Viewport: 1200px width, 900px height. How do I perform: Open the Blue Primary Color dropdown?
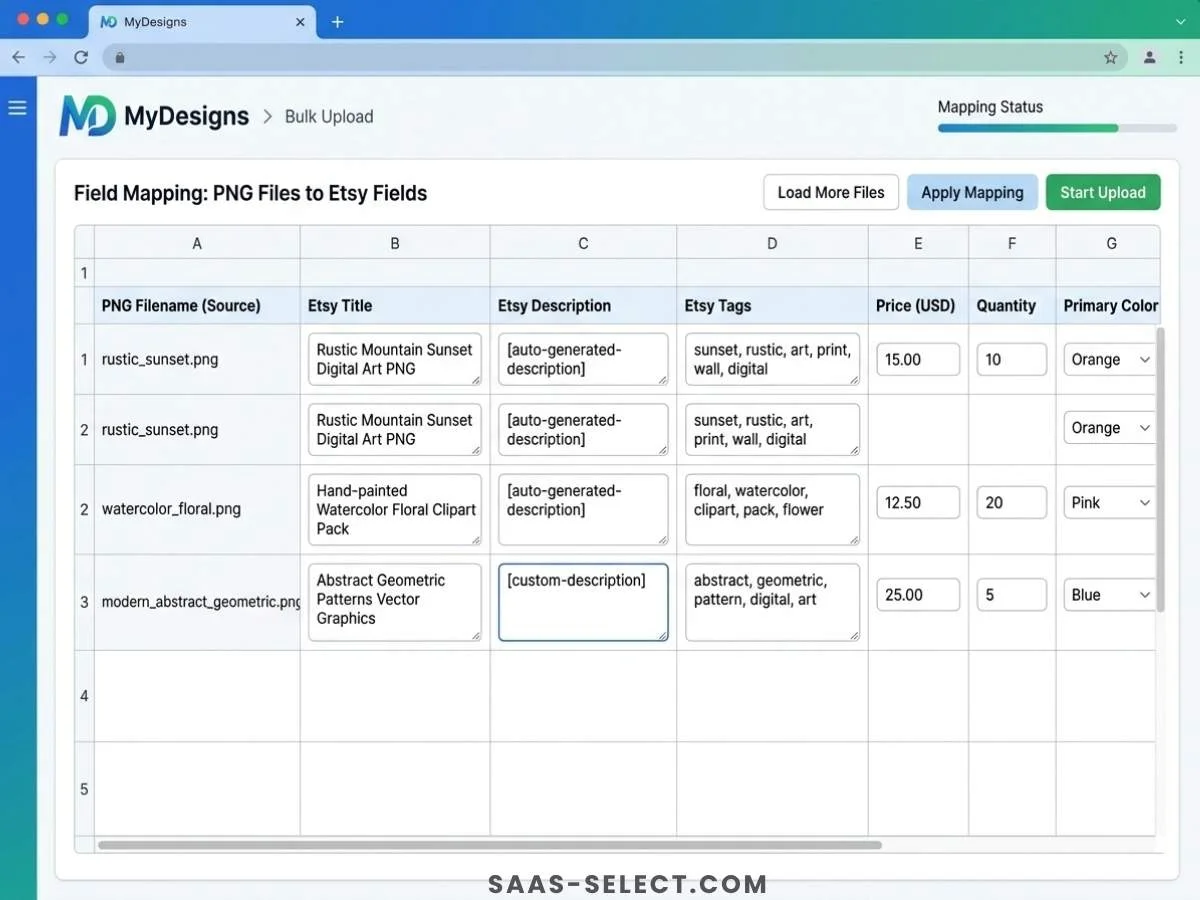point(1110,595)
